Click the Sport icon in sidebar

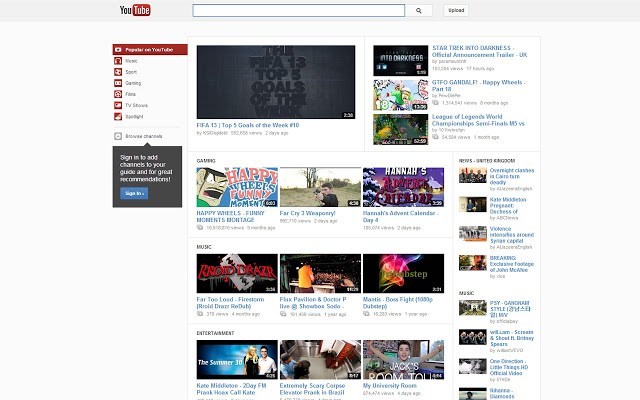118,72
